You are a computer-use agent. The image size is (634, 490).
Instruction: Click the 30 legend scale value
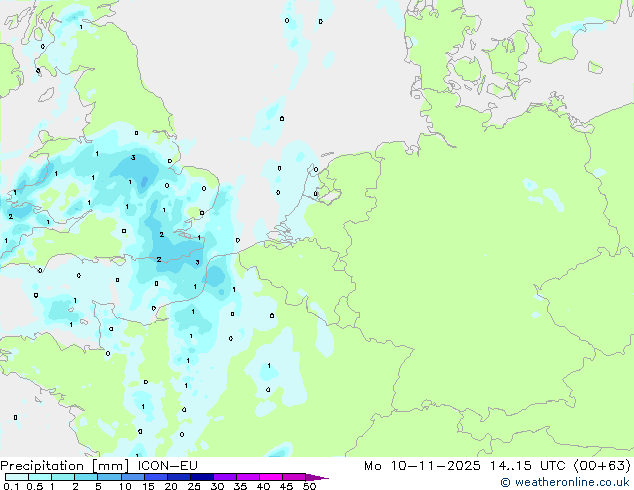click(217, 486)
